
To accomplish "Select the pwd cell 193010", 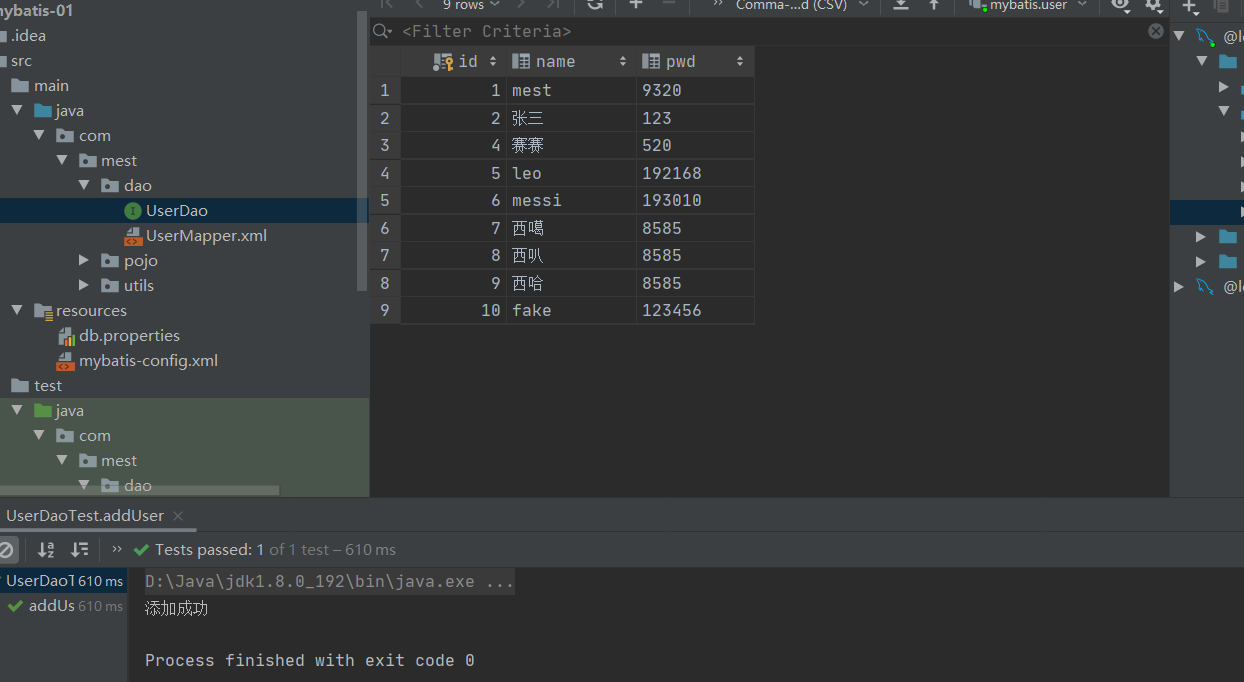I will 695,200.
